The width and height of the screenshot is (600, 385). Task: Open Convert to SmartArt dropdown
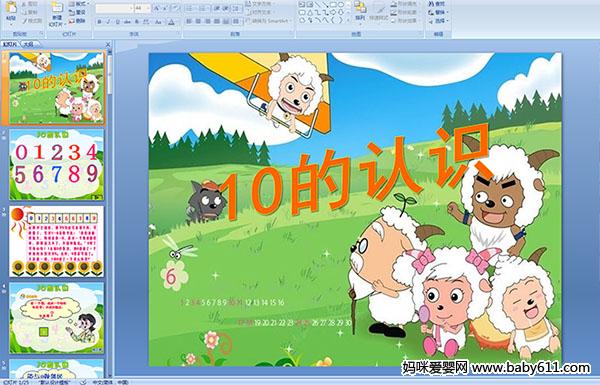pos(268,21)
